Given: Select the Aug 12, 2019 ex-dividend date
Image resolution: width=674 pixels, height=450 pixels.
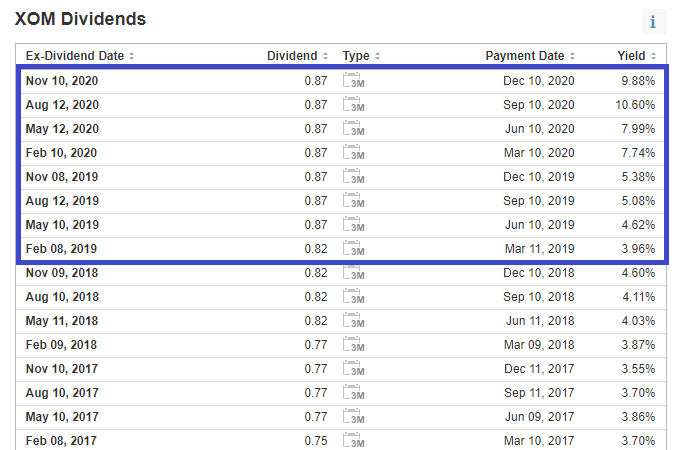Looking at the screenshot, I should tap(62, 201).
